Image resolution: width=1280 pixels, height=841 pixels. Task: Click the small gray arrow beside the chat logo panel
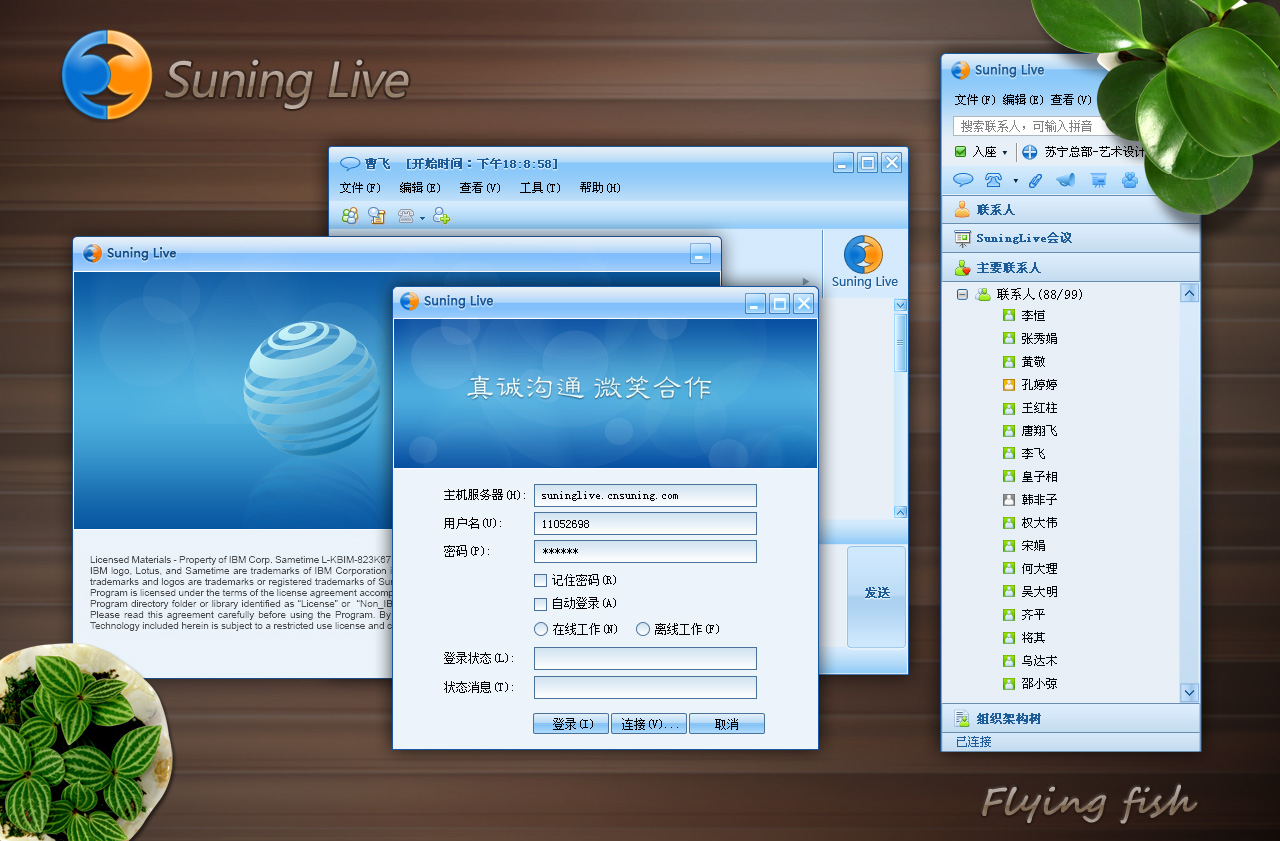[807, 281]
